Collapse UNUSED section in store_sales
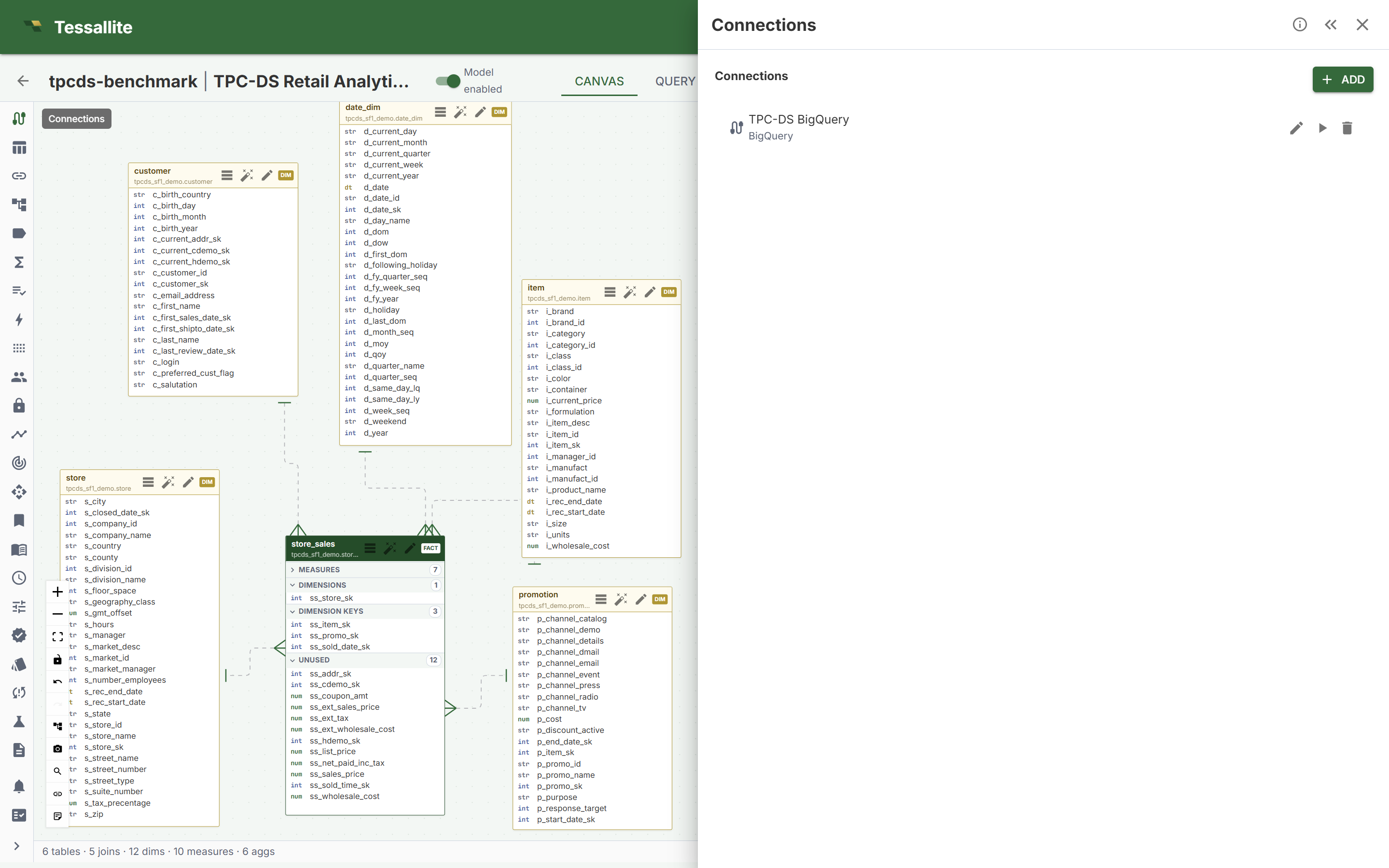The height and width of the screenshot is (868, 1389). click(x=365, y=660)
